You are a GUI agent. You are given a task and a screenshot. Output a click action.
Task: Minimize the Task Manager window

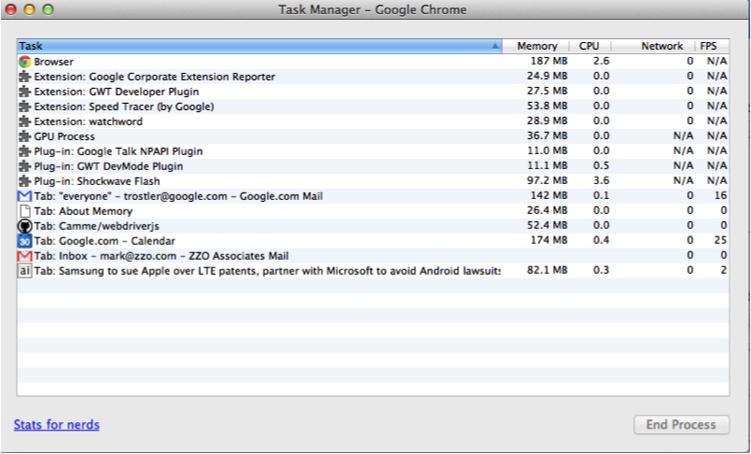(x=30, y=10)
